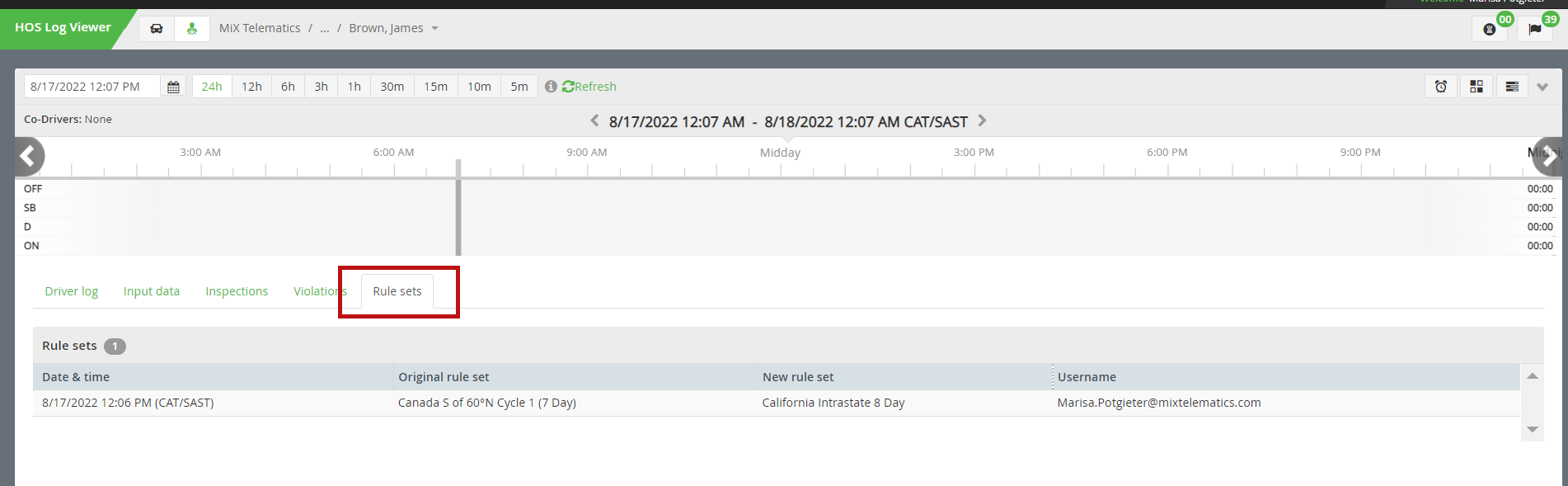
Task: Select the 30m time range
Action: point(392,87)
